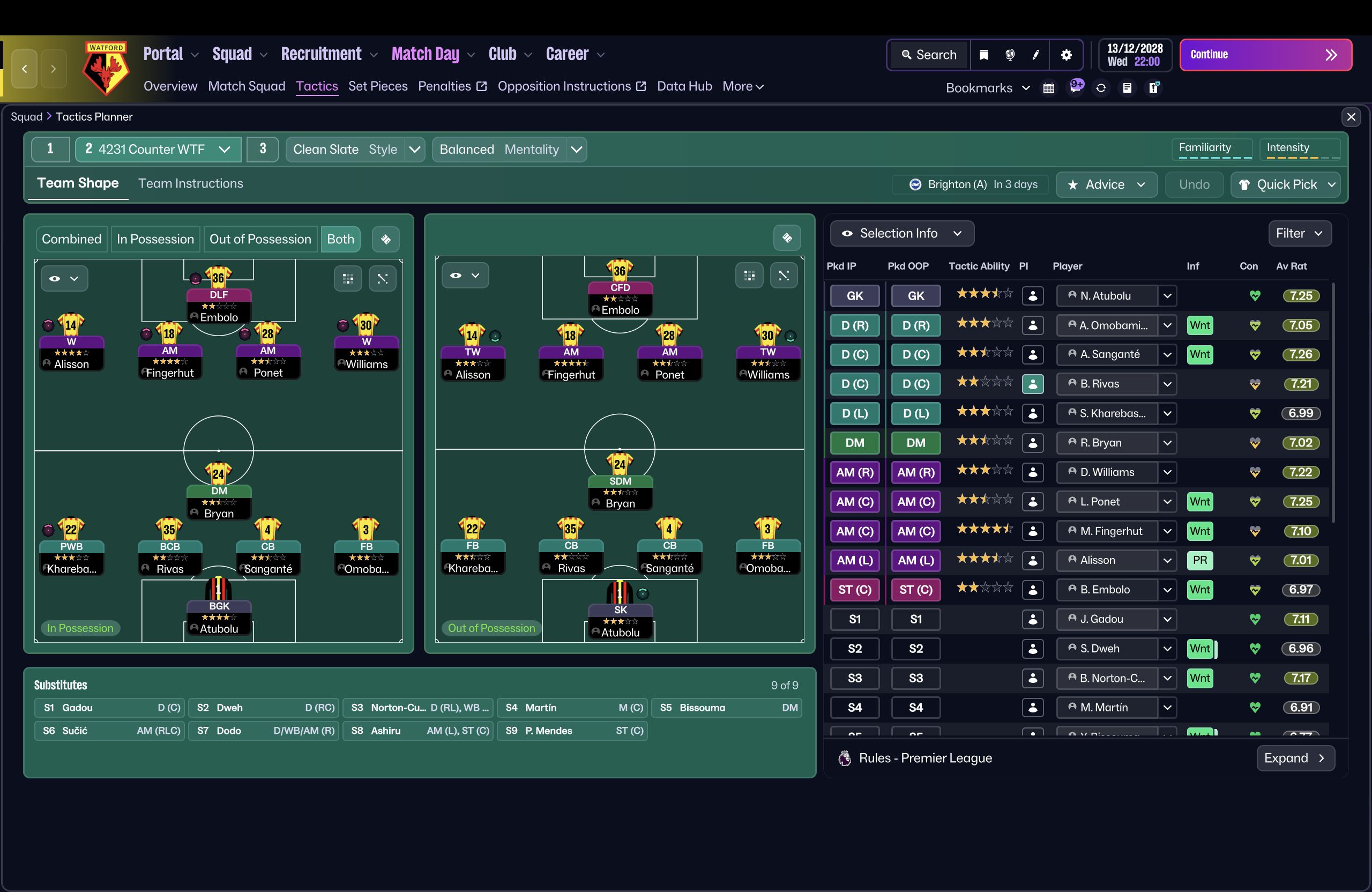
Task: Click the circular refresh arrows icon
Action: pyautogui.click(x=1101, y=88)
